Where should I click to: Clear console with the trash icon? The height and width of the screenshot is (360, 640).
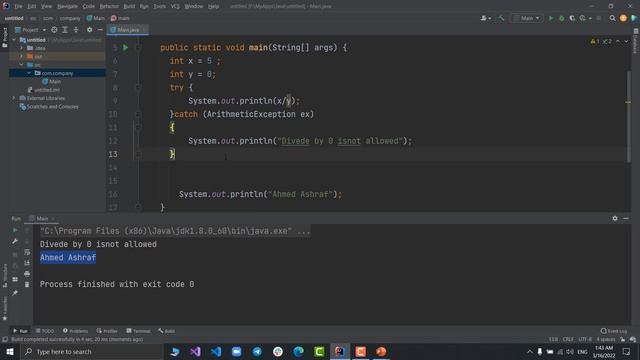(x=27, y=284)
